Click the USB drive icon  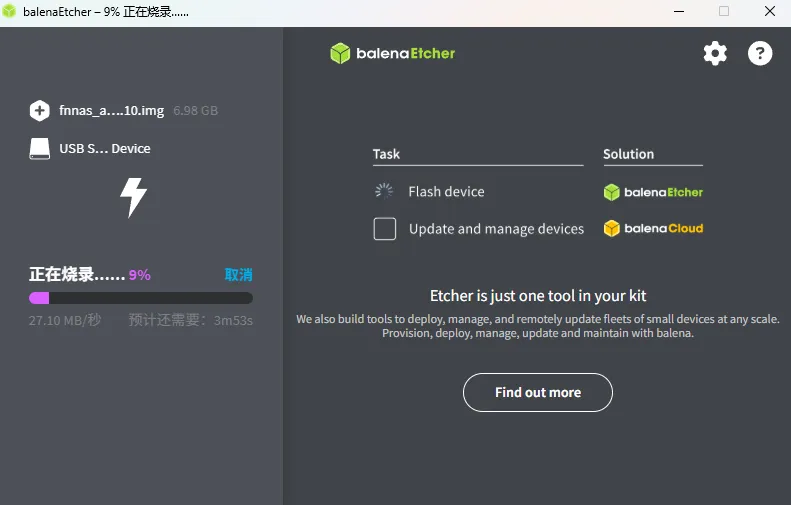(x=39, y=149)
